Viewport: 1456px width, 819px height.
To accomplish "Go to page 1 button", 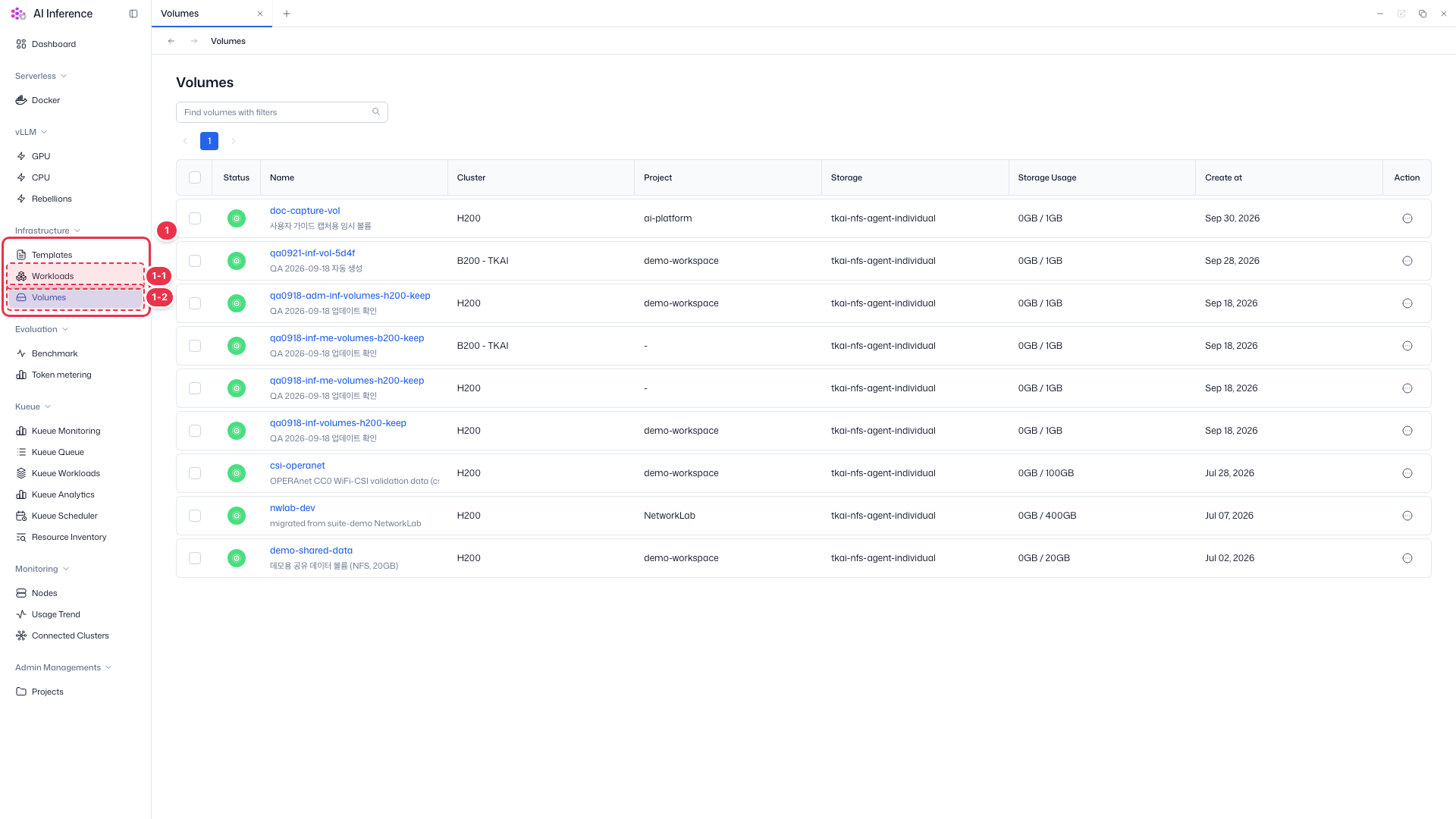I will 209,141.
